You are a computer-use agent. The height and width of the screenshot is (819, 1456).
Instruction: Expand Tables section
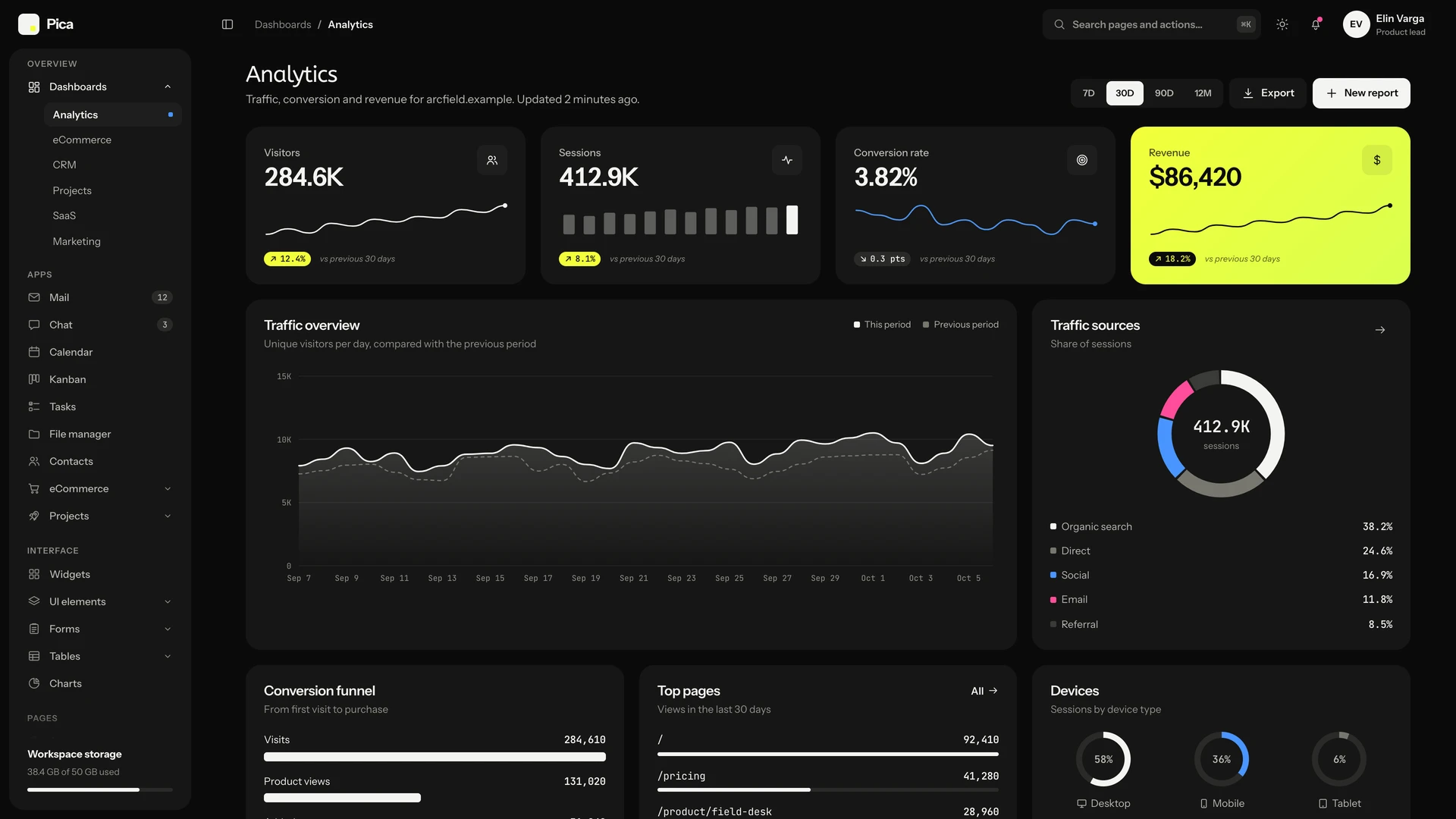[x=100, y=656]
